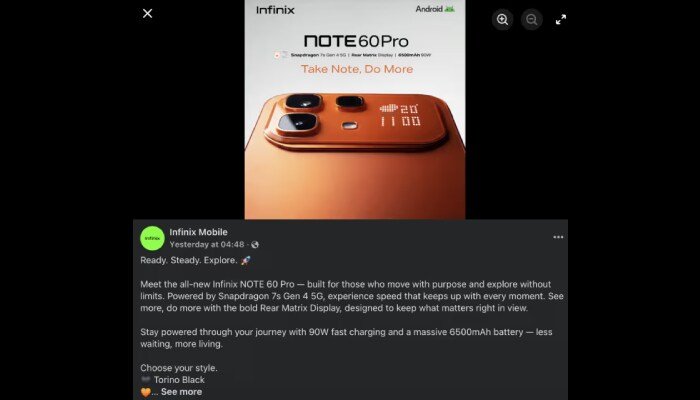This screenshot has height=400, width=700.
Task: Click the 'Take Note, Do More' tagline
Action: tap(357, 69)
